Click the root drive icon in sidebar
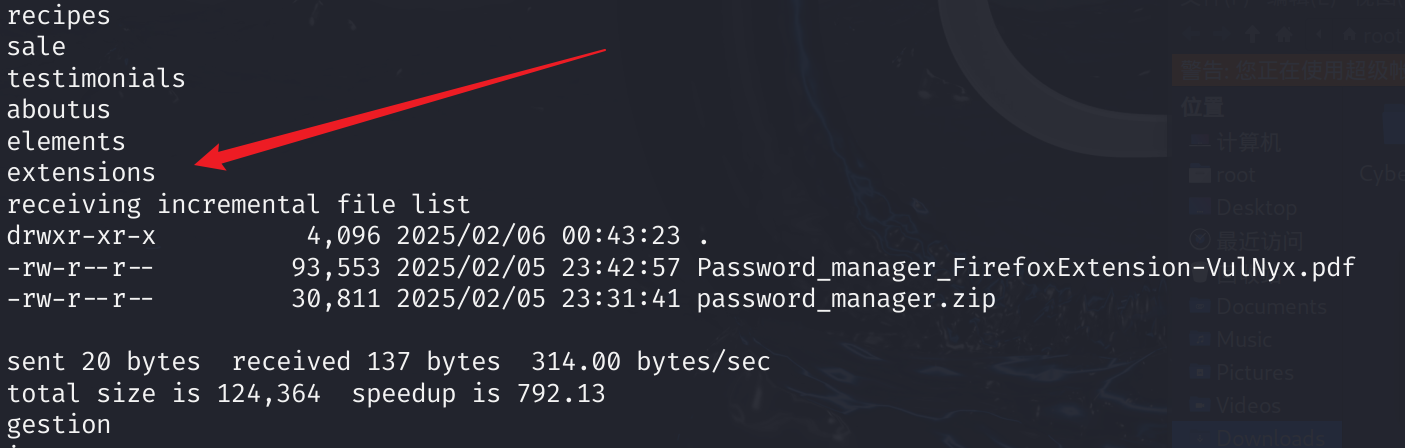 [1199, 175]
